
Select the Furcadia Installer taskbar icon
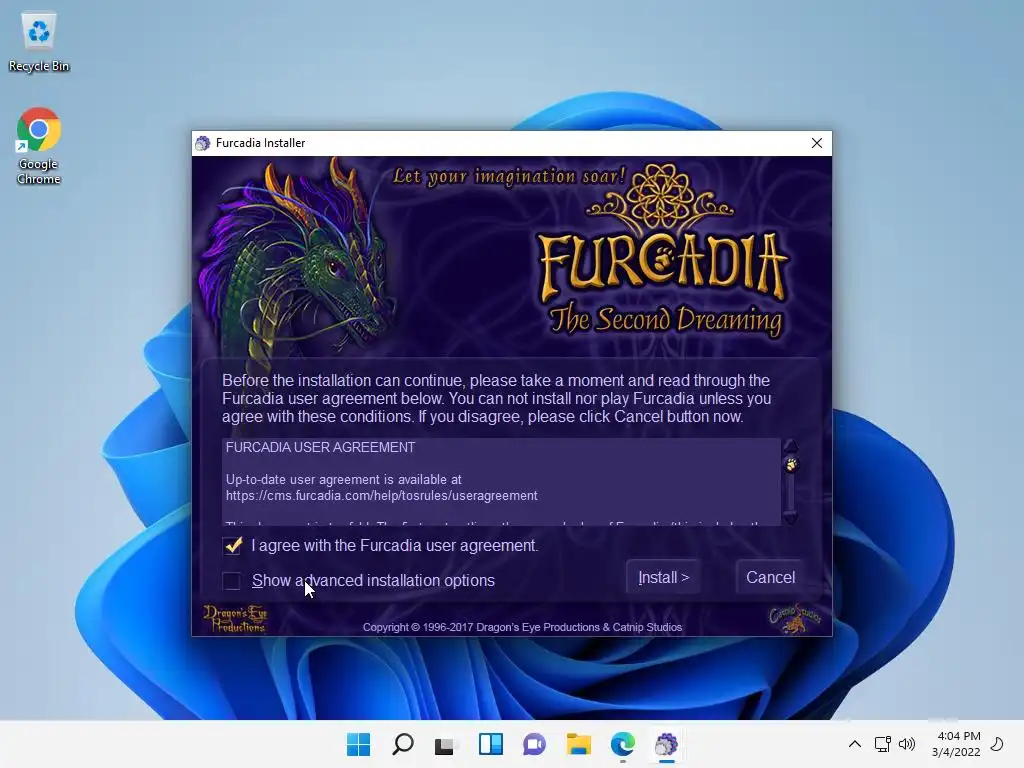click(x=666, y=744)
